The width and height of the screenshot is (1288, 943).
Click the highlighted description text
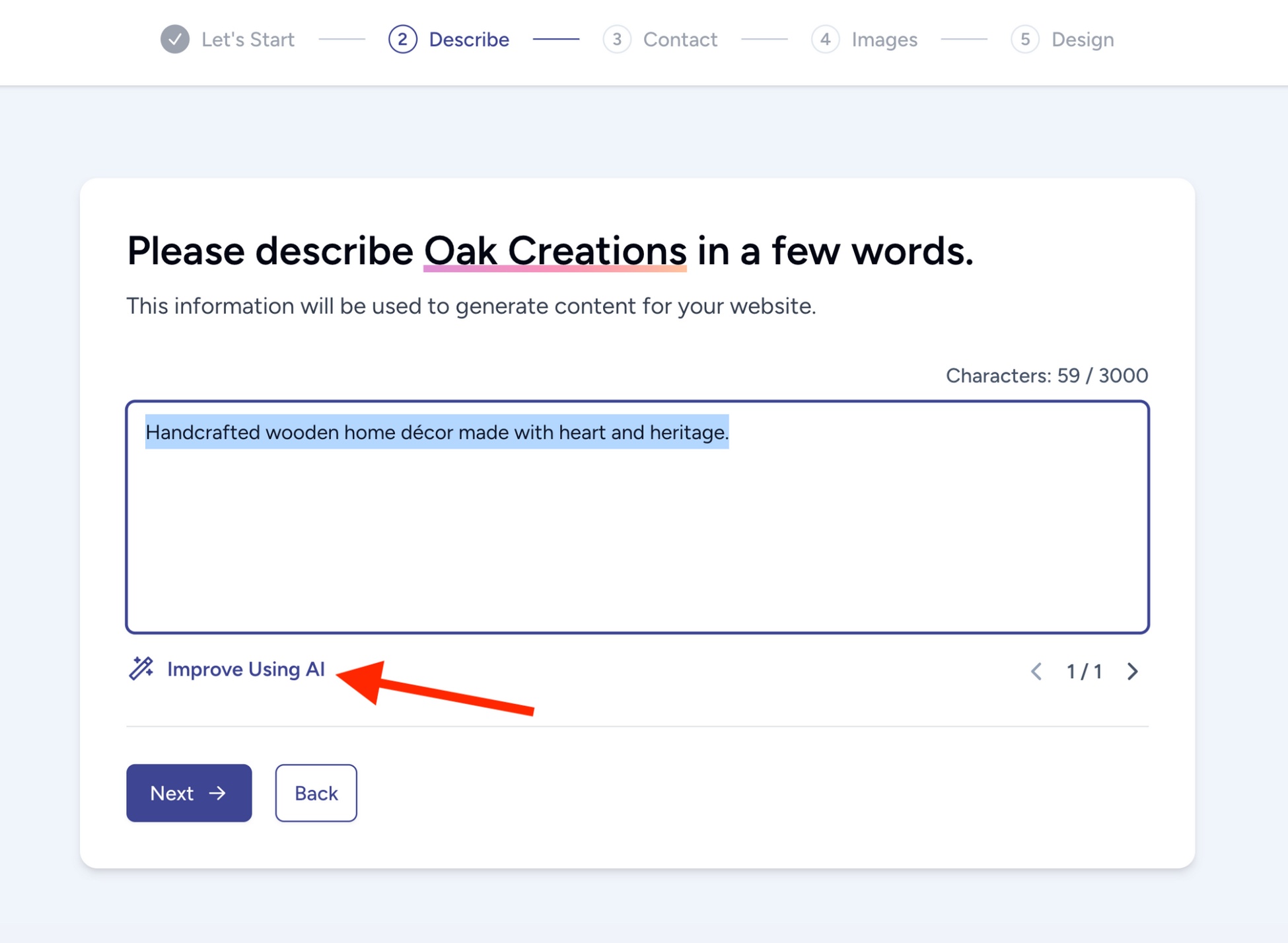coord(437,432)
